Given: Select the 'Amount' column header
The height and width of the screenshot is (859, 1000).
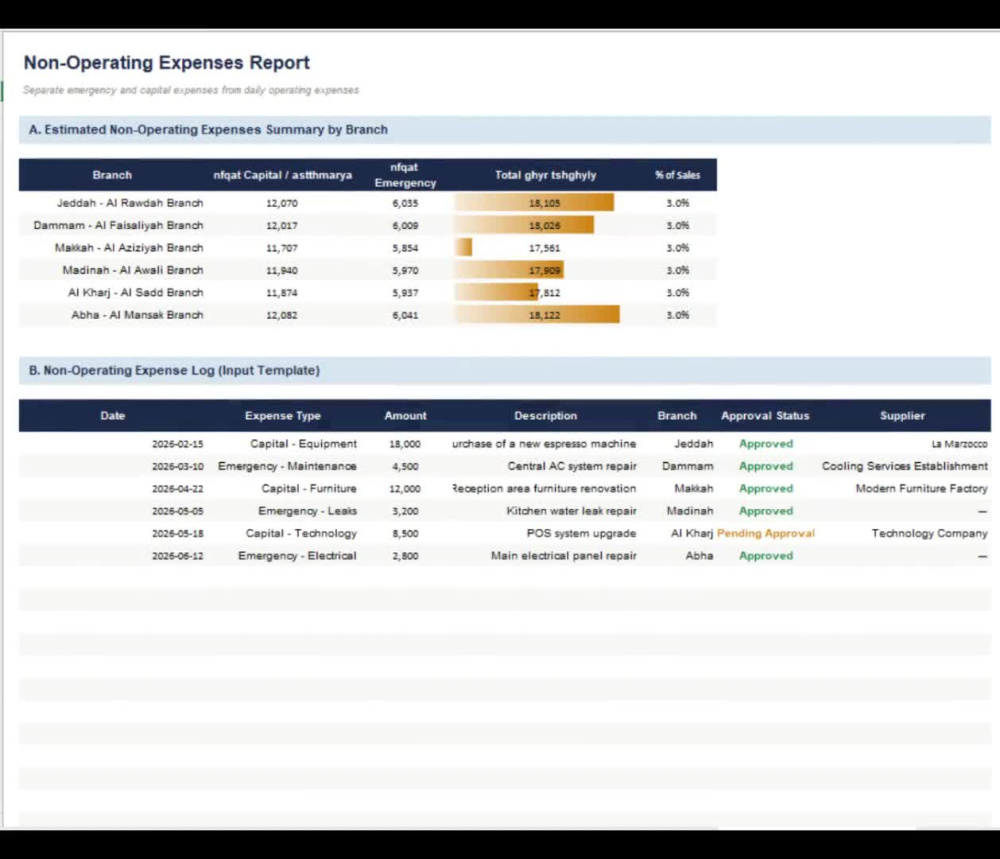Looking at the screenshot, I should [405, 416].
